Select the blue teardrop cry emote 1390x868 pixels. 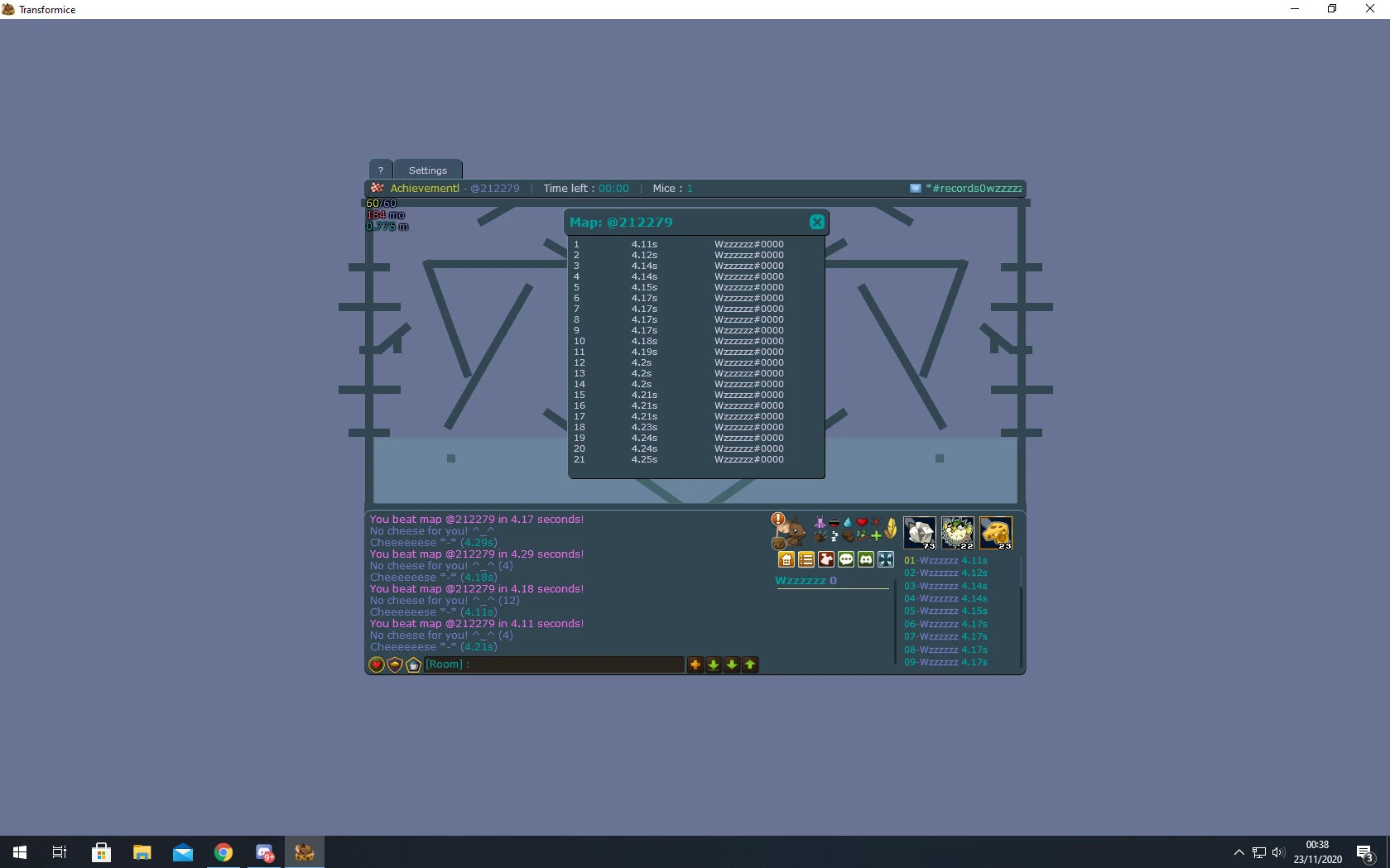tap(848, 522)
